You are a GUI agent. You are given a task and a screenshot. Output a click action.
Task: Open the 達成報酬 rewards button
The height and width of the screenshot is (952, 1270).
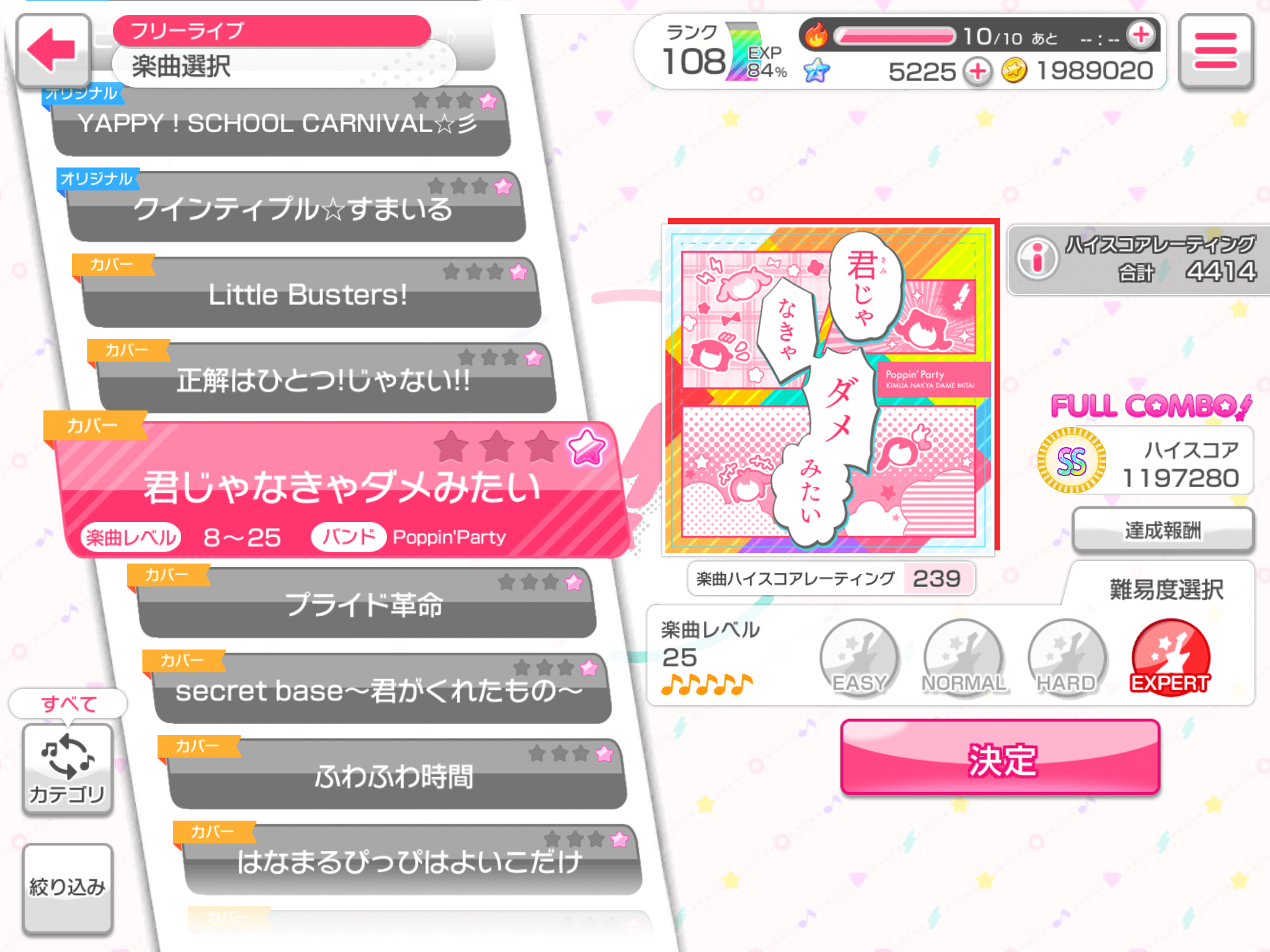1163,530
